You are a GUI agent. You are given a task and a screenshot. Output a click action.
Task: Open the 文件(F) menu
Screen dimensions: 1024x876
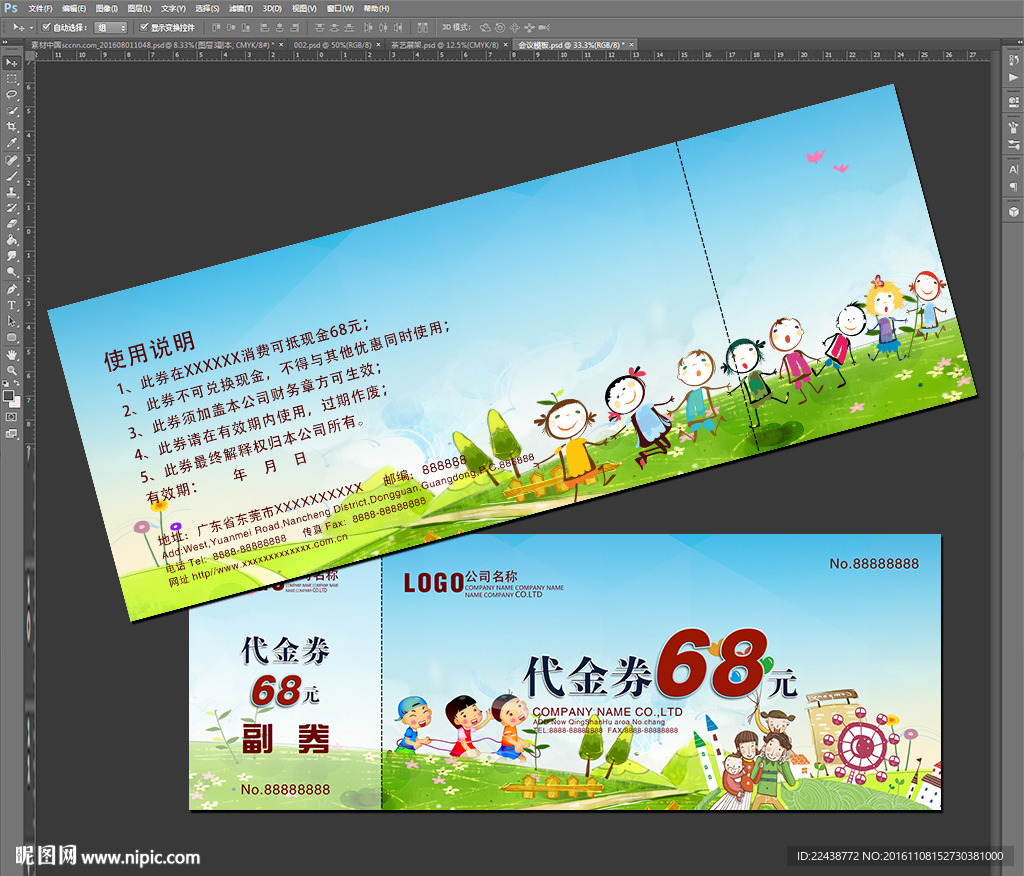tap(40, 8)
